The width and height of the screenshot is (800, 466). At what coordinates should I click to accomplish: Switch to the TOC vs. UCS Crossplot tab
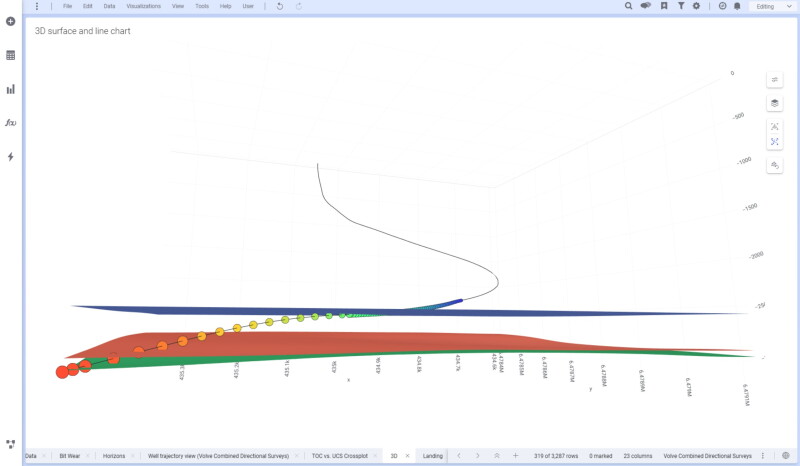[340, 456]
